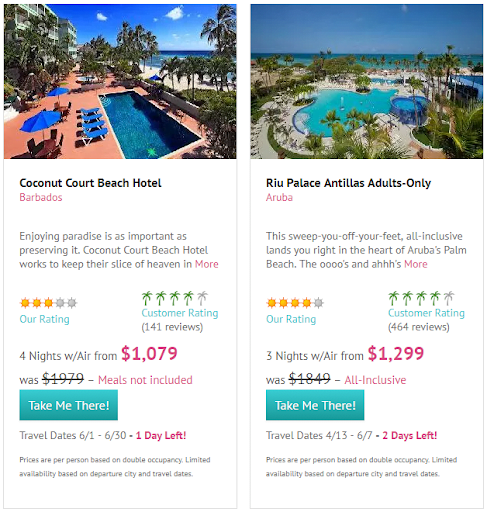Expand More on Riu Palace description
This screenshot has width=487, height=512.
pyautogui.click(x=416, y=264)
